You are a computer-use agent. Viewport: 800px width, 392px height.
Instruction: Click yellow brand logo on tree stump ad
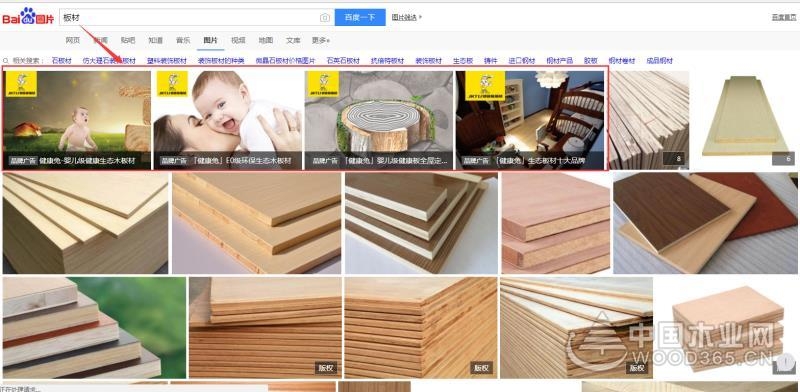point(323,84)
